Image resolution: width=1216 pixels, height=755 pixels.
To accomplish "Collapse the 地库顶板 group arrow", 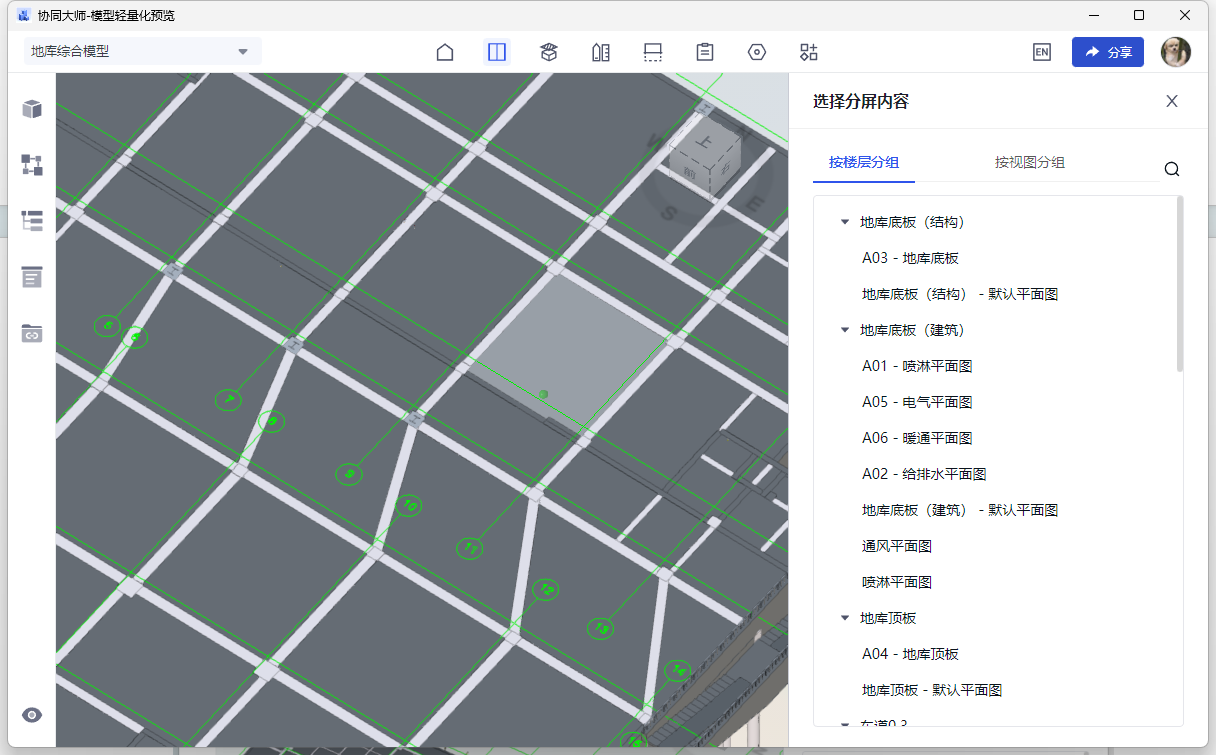I will (x=845, y=618).
